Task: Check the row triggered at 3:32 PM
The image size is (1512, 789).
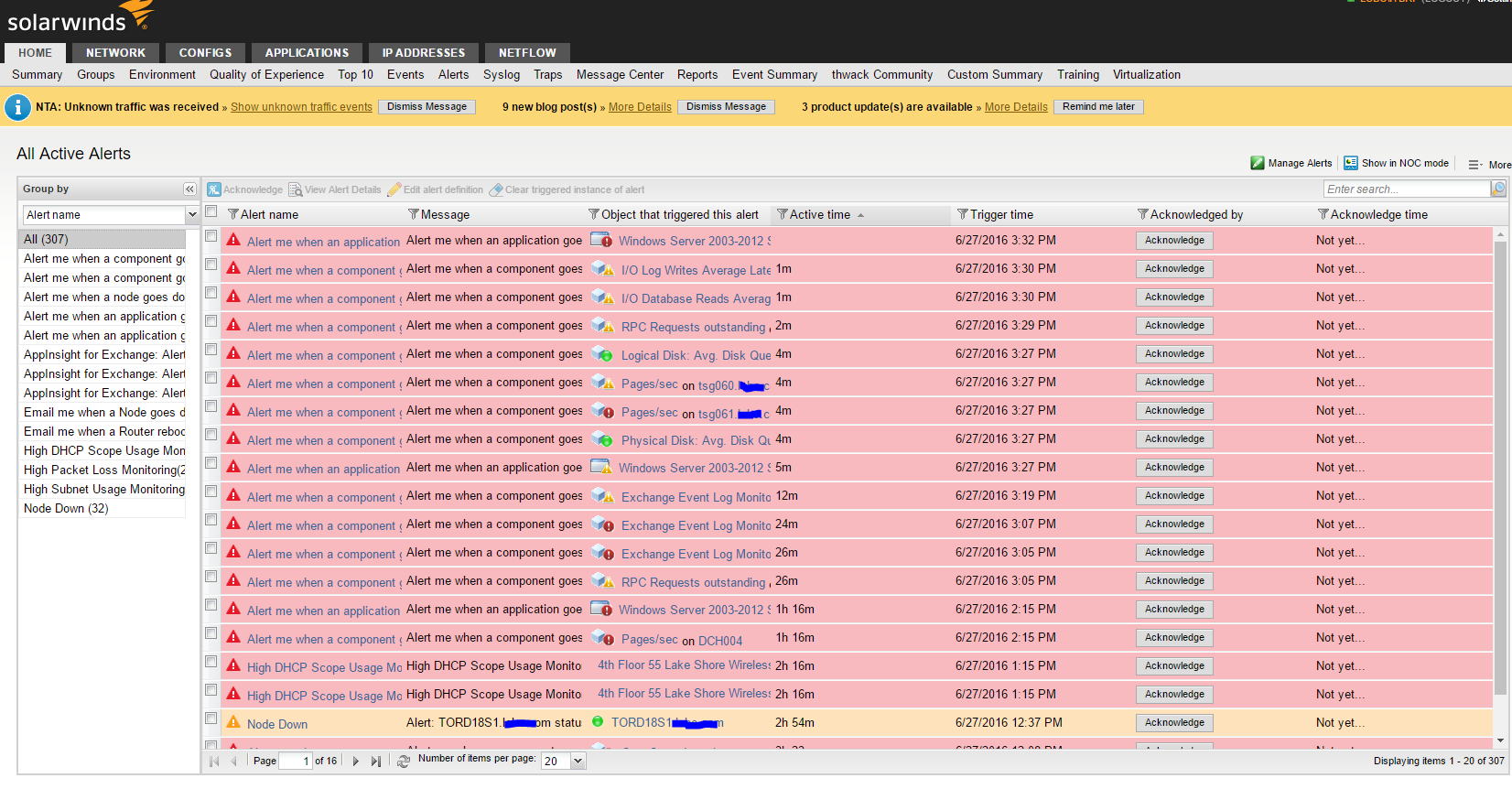Action: pyautogui.click(x=211, y=236)
